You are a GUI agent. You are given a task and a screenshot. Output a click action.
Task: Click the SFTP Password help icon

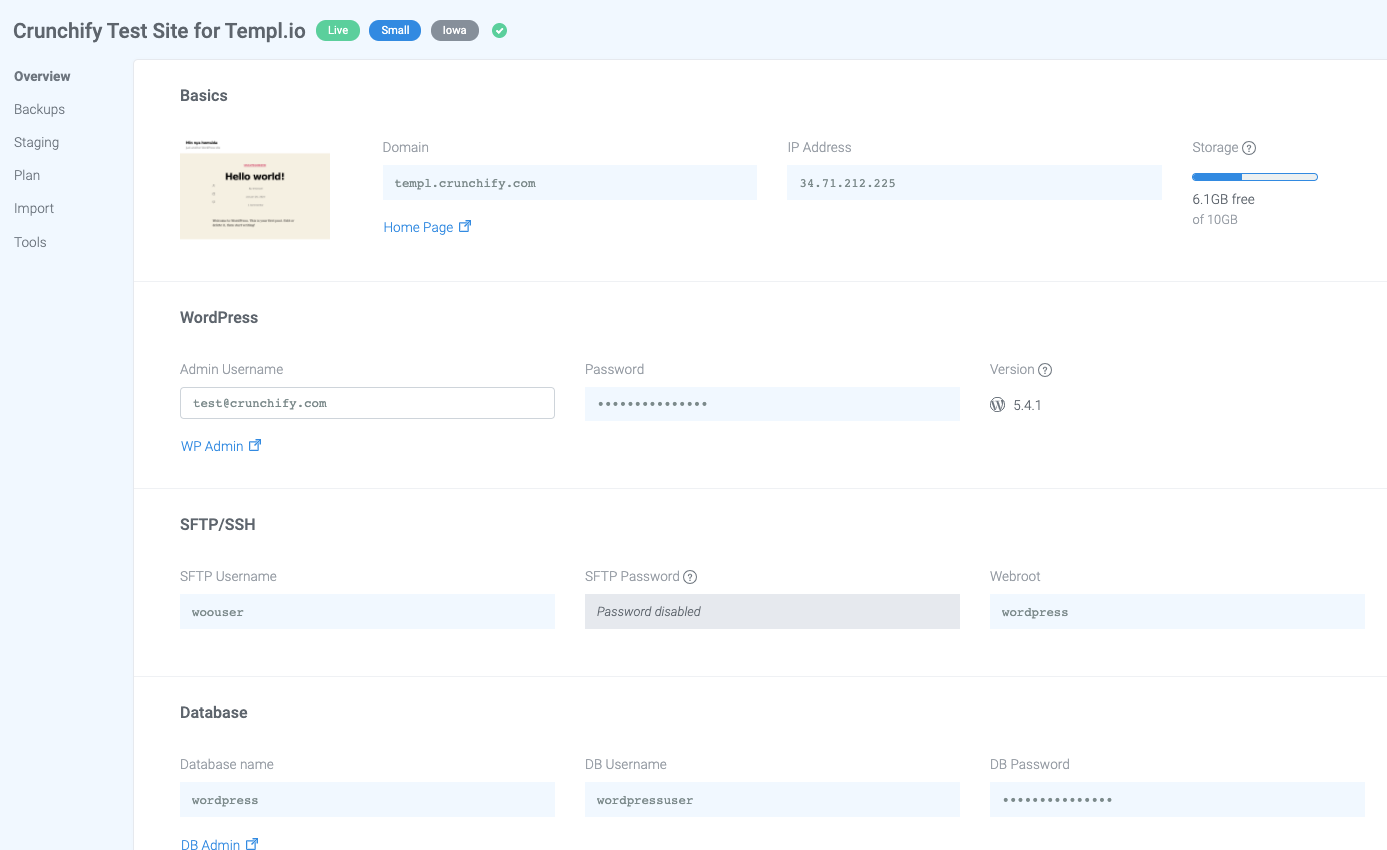pyautogui.click(x=690, y=577)
